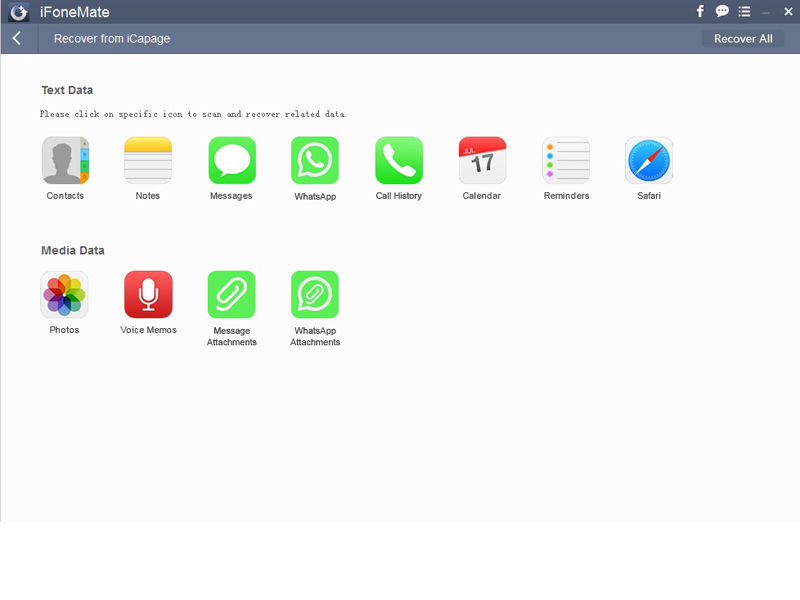Viewport: 800px width, 600px height.
Task: Open the list menu icon in title bar
Action: coord(744,11)
